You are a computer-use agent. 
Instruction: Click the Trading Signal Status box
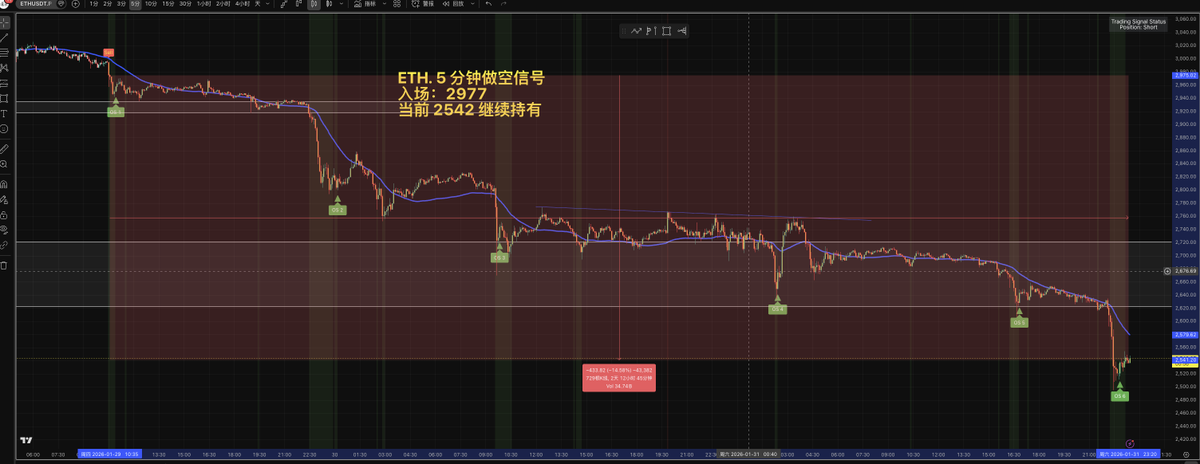pyautogui.click(x=1138, y=25)
